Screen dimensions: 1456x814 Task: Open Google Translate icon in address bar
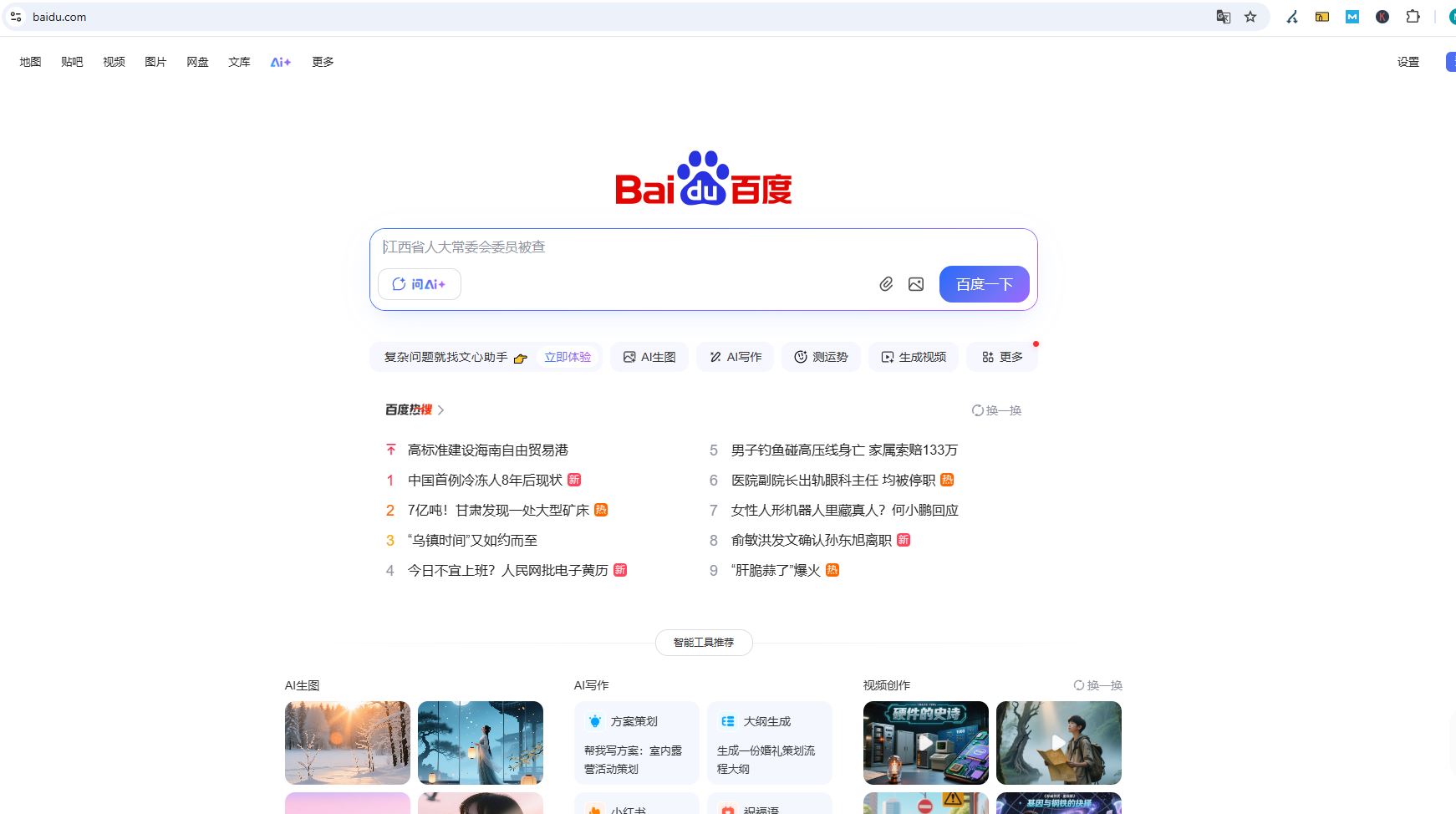(1223, 17)
